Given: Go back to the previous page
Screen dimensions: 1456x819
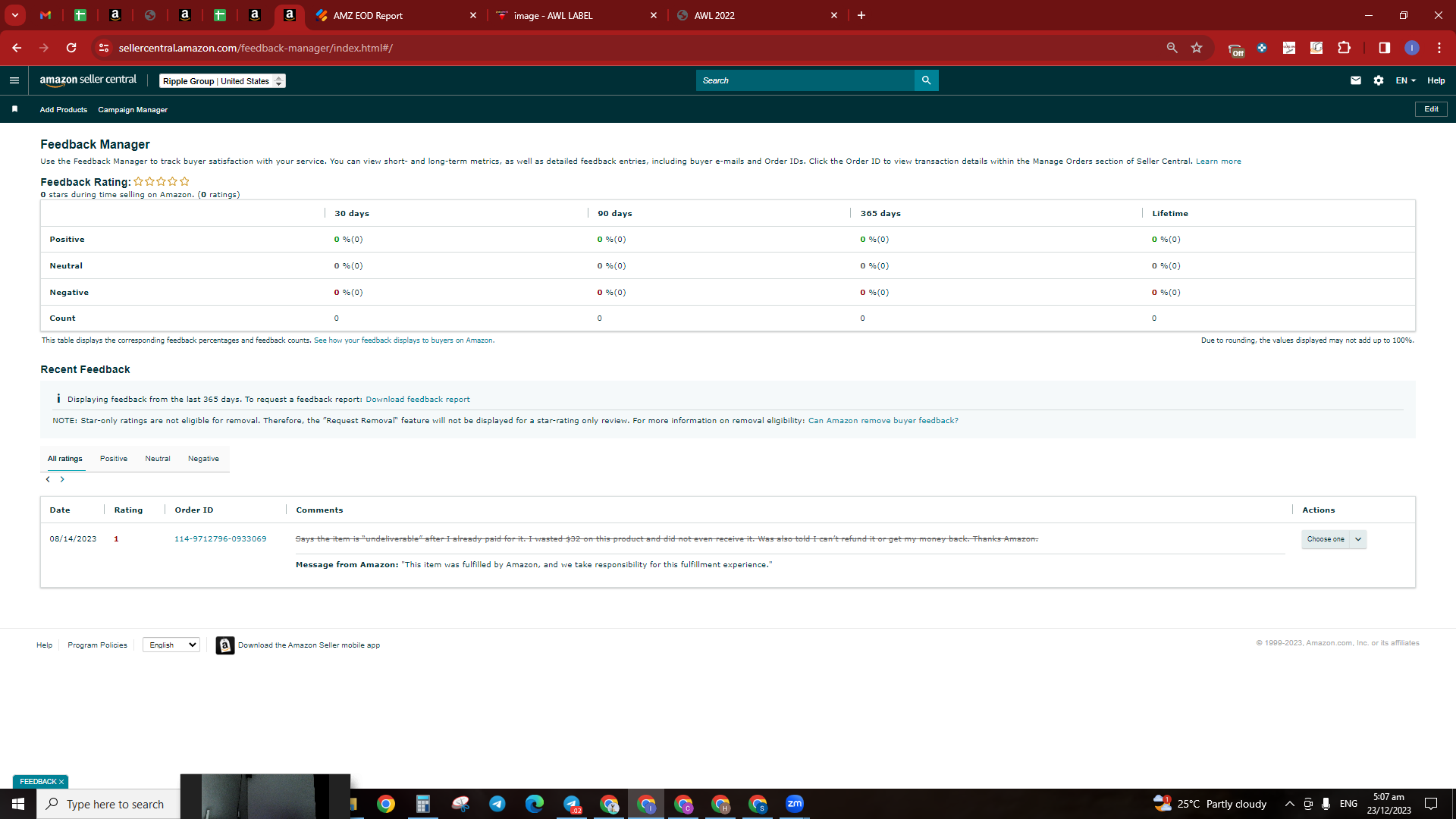Looking at the screenshot, I should 17,48.
